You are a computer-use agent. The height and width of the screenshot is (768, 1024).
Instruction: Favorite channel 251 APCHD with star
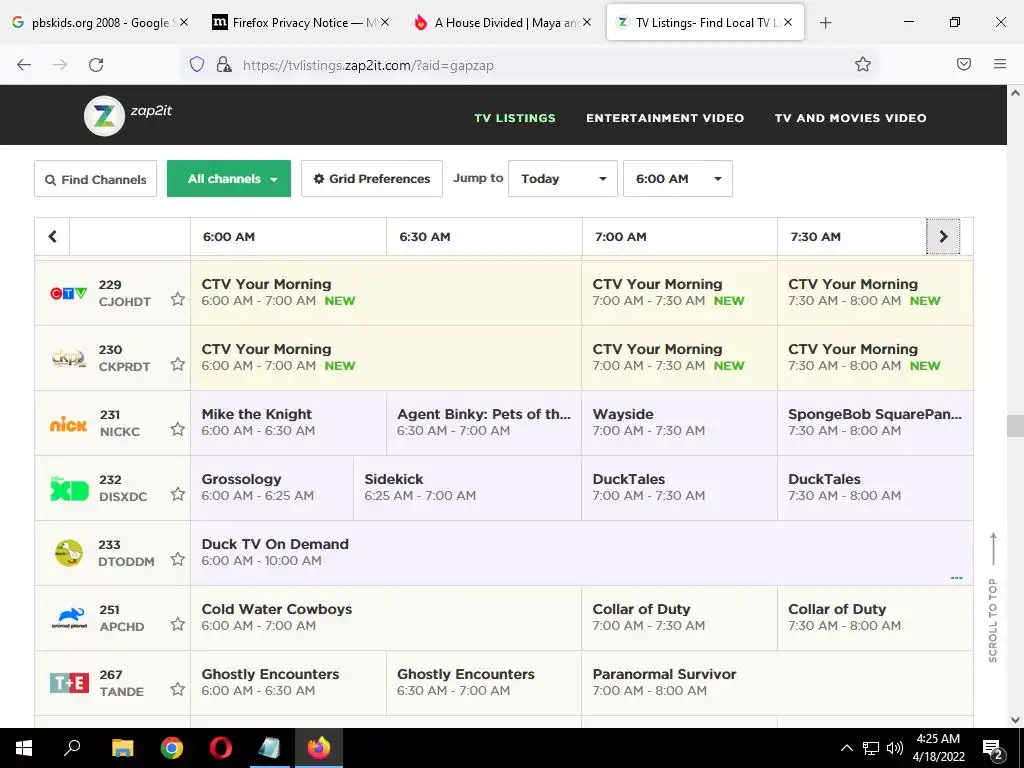tap(178, 624)
